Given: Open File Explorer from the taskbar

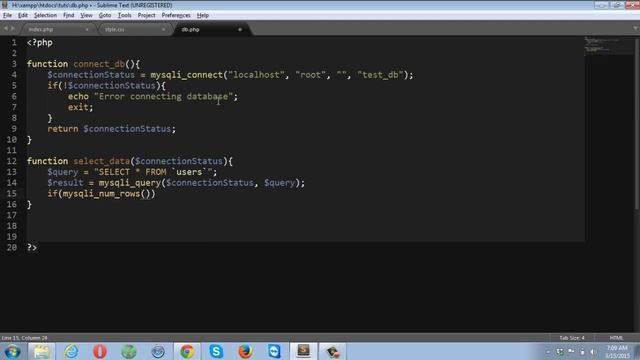Looking at the screenshot, I should coord(41,351).
